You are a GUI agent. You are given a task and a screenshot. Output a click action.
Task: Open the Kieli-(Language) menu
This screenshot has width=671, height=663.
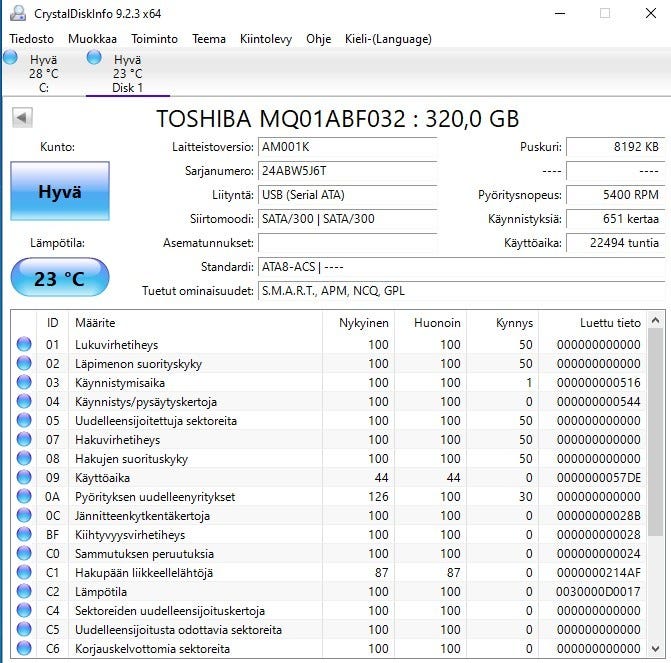tap(389, 39)
